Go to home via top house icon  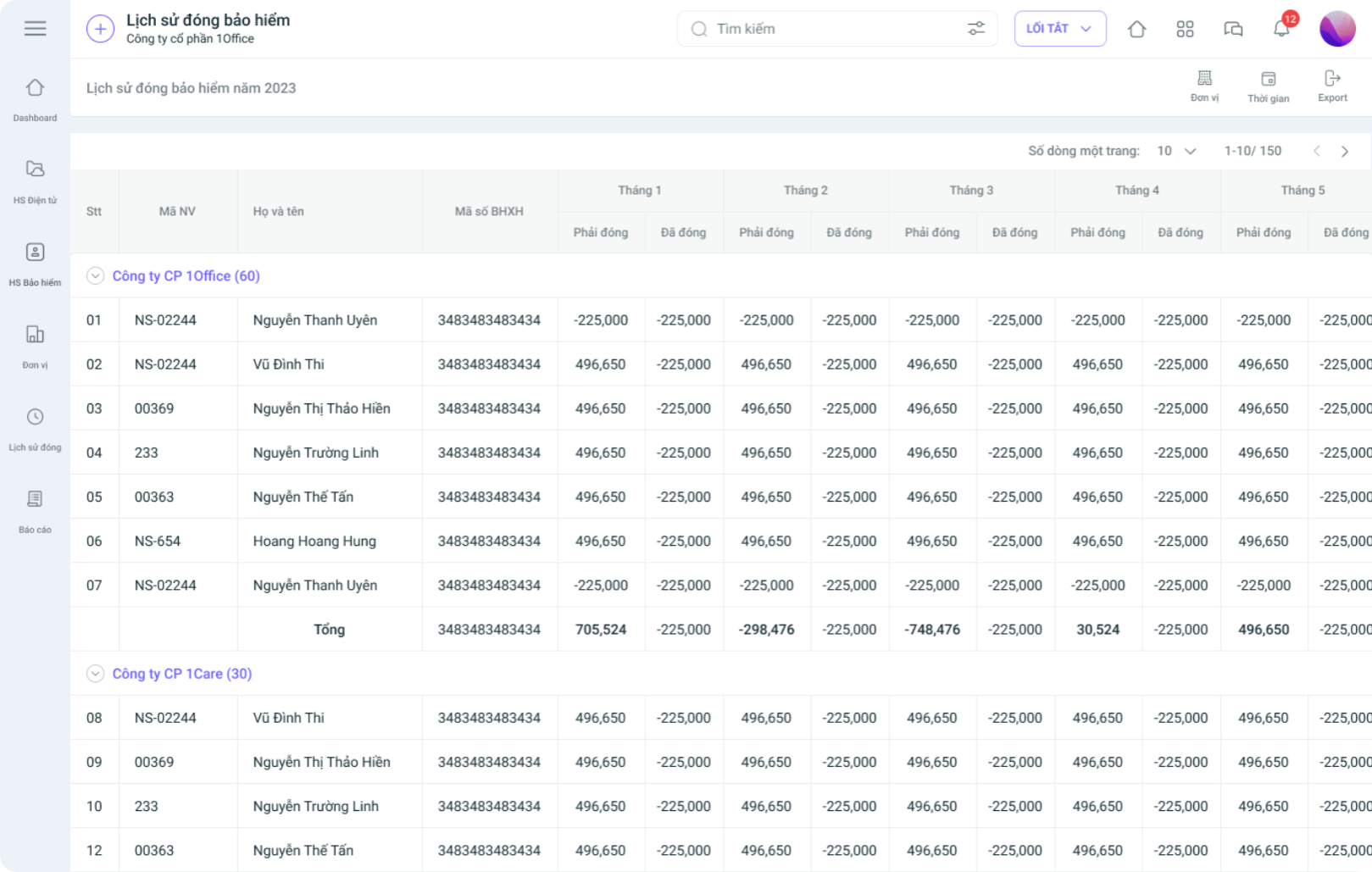1137,29
